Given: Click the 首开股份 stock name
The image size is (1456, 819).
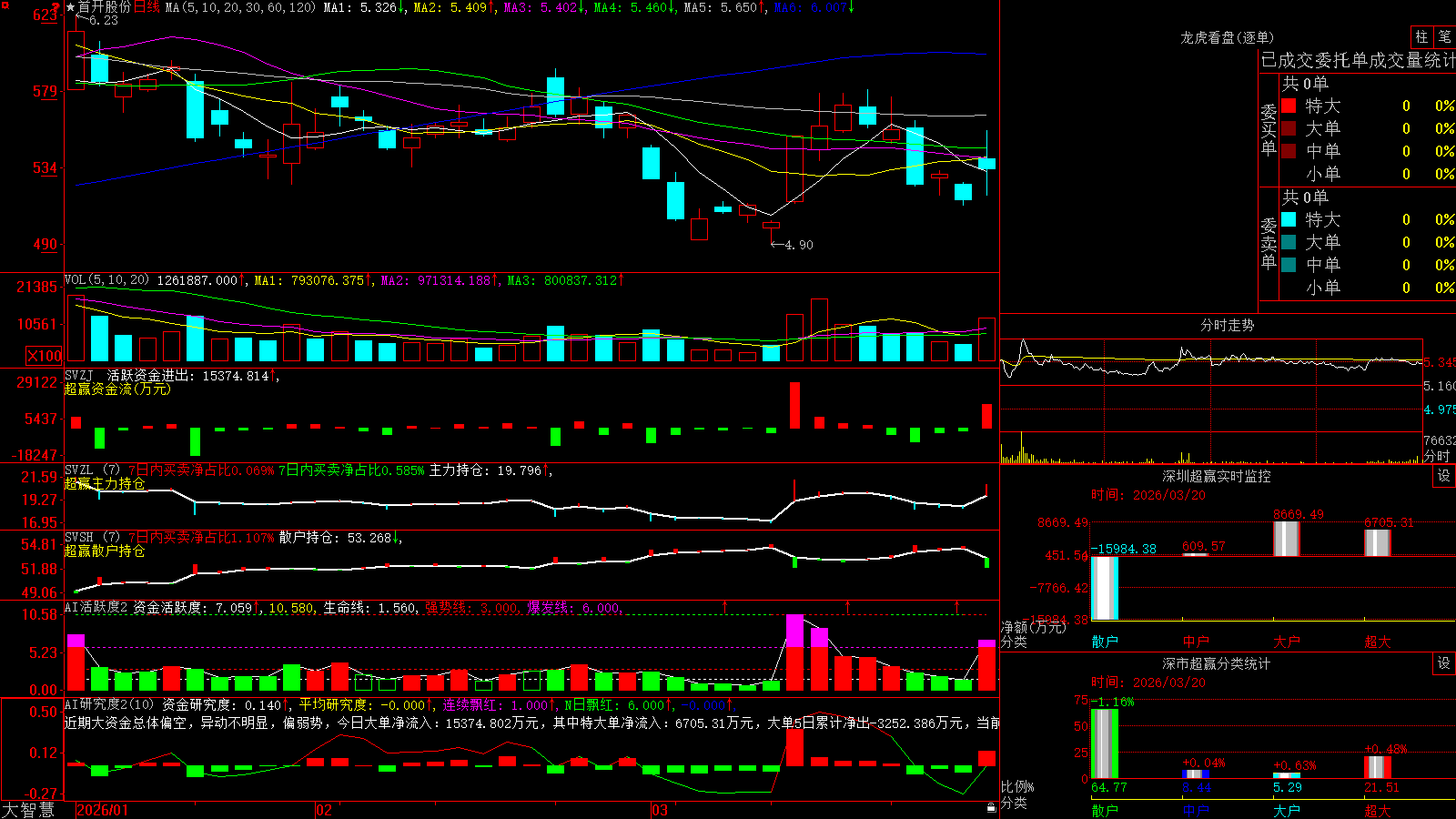Looking at the screenshot, I should [x=104, y=7].
